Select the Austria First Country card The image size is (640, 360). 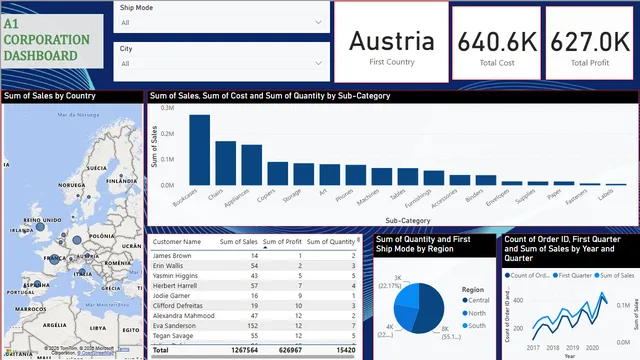point(391,42)
